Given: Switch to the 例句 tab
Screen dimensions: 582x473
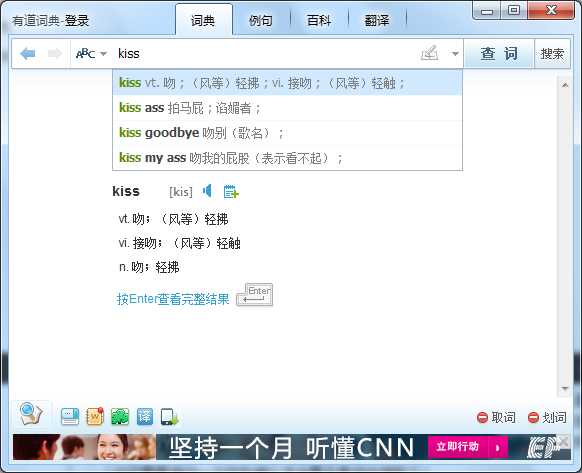Looking at the screenshot, I should click(261, 20).
